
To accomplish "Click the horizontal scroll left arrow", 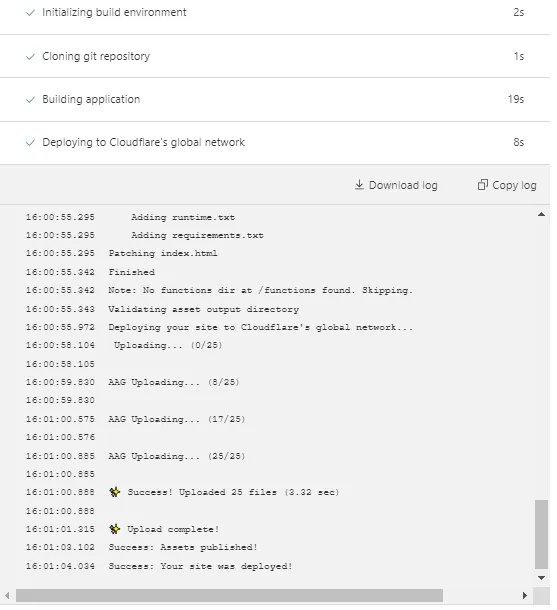I will tap(7, 595).
